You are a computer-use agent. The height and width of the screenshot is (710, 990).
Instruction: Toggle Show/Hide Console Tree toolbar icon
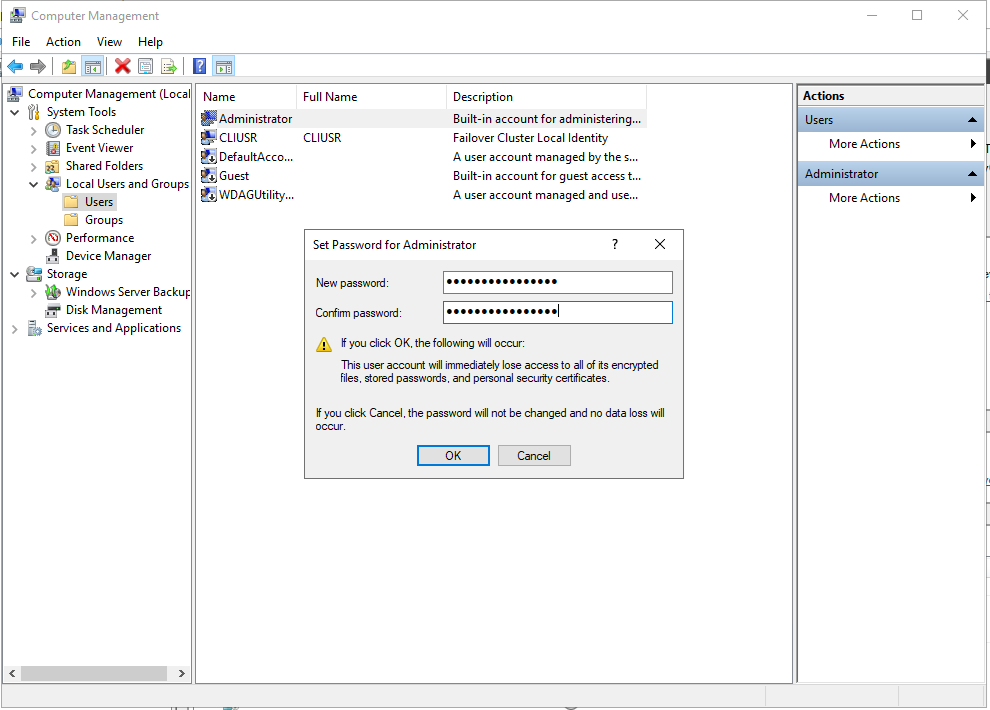point(92,66)
